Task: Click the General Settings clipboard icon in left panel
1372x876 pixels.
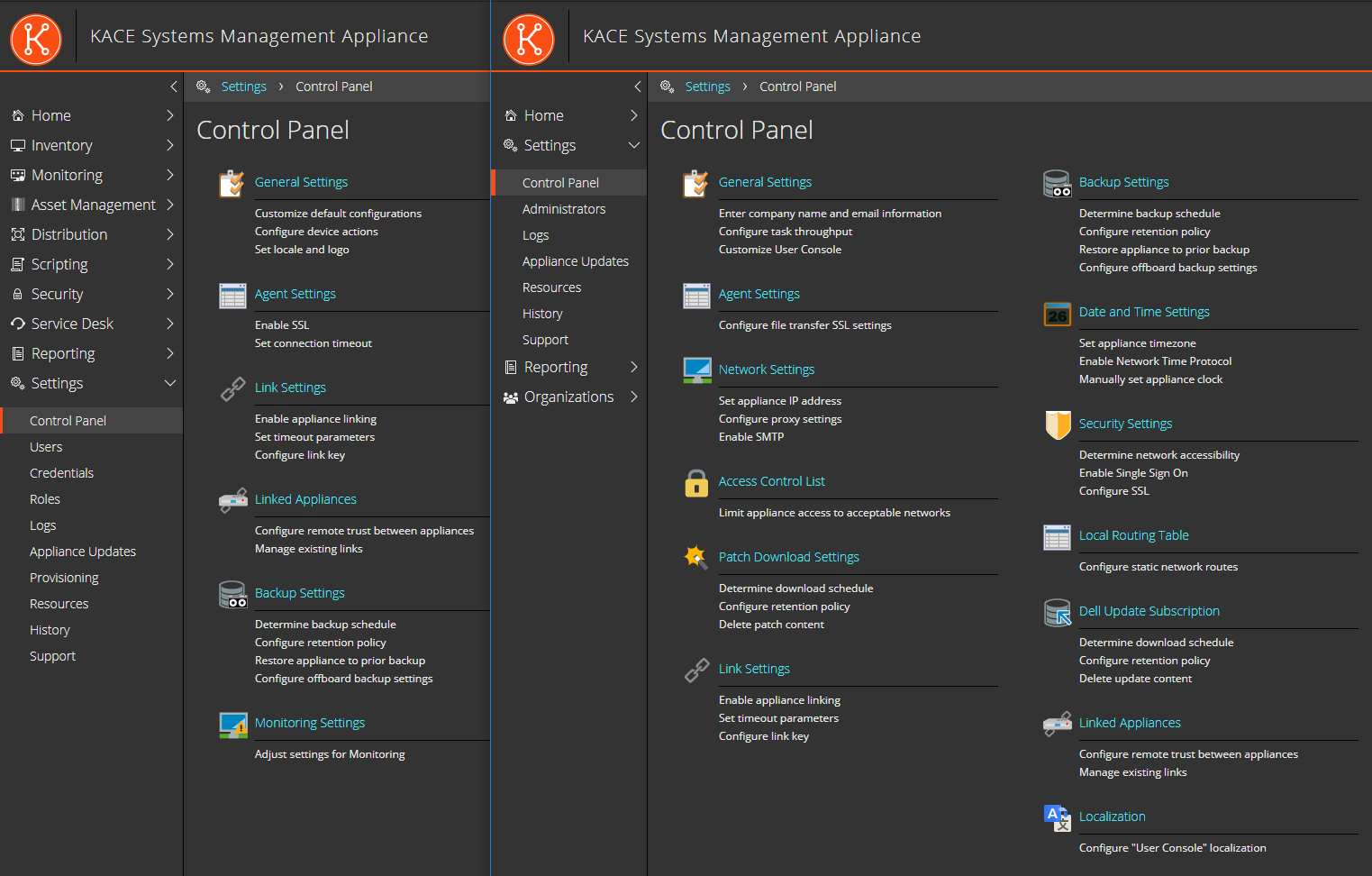Action: pyautogui.click(x=232, y=184)
